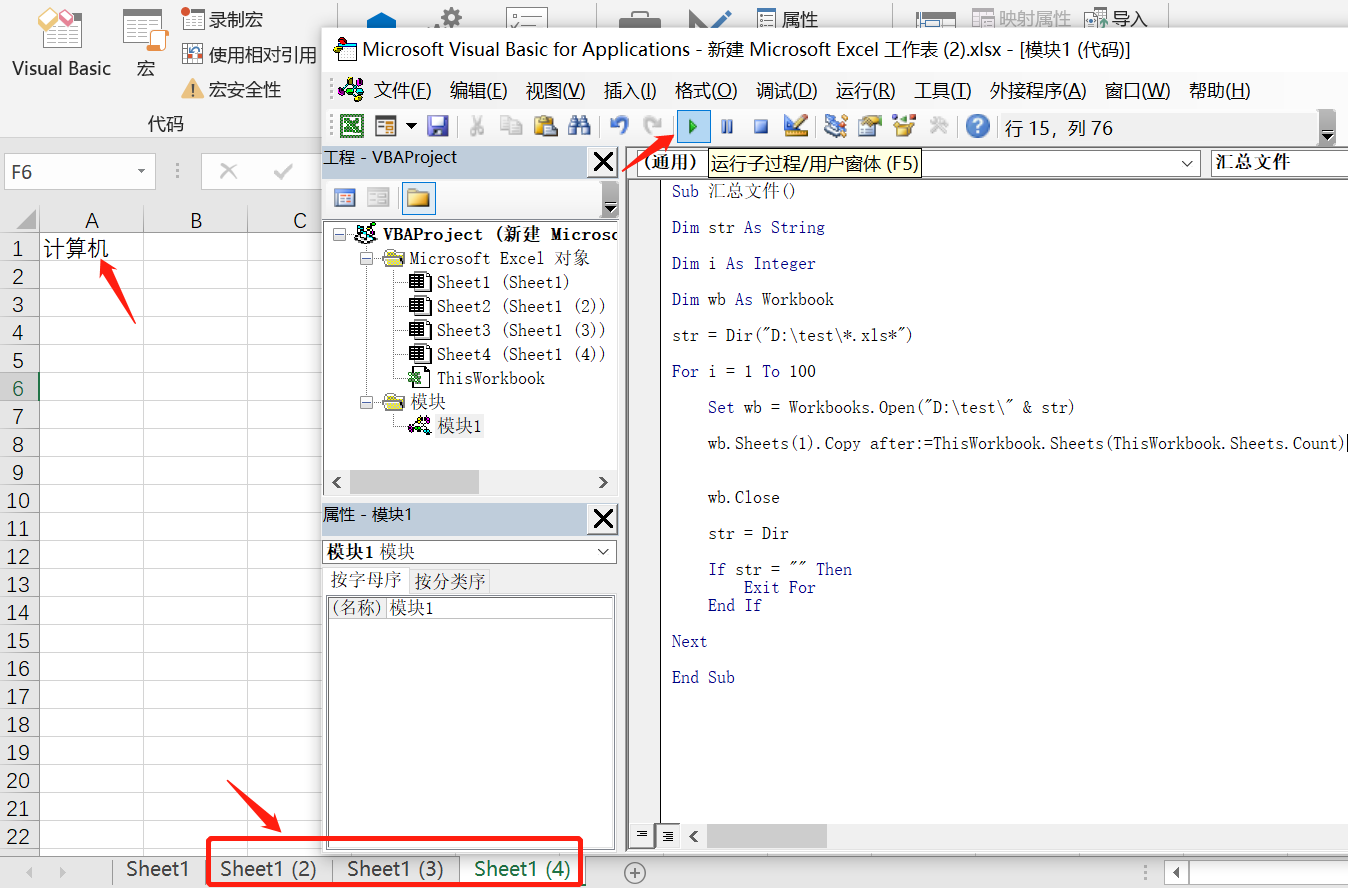Collapse the VBAProject tree node
The height and width of the screenshot is (888, 1348).
click(x=339, y=233)
